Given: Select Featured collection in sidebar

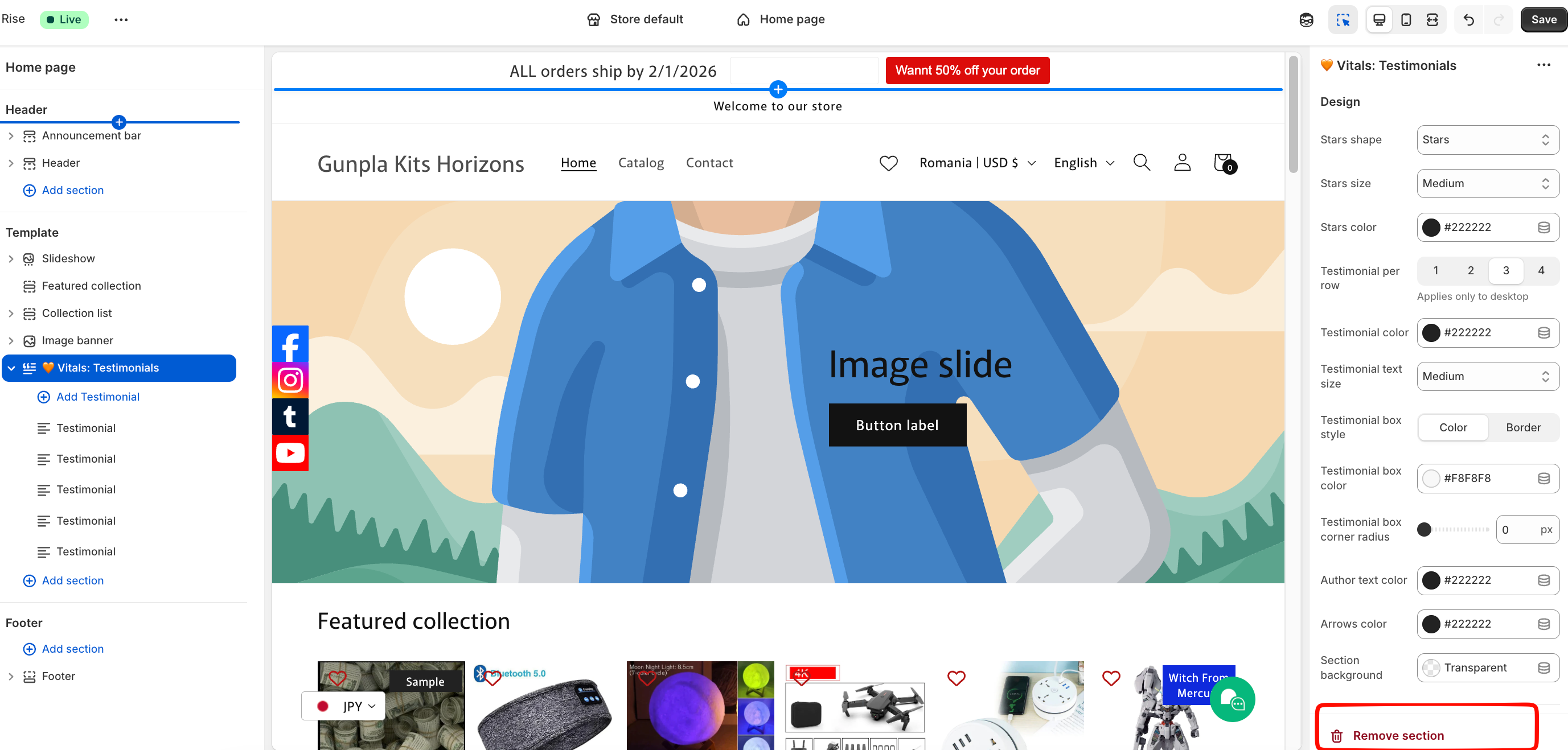Looking at the screenshot, I should click(91, 286).
